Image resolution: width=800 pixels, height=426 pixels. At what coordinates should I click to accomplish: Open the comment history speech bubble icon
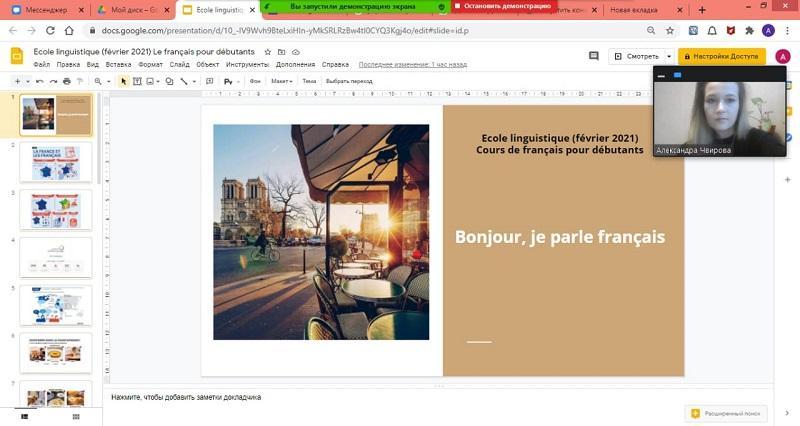click(x=593, y=56)
